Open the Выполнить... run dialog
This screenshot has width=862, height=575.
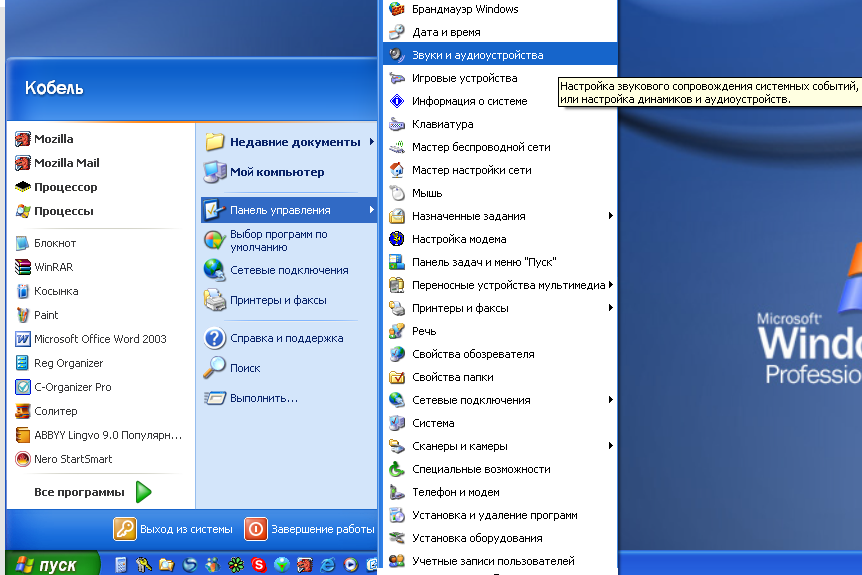click(x=250, y=399)
